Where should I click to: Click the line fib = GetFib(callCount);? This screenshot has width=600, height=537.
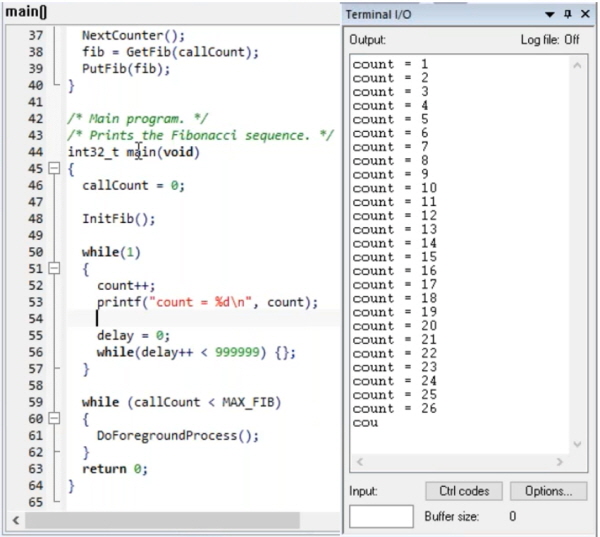[170, 52]
